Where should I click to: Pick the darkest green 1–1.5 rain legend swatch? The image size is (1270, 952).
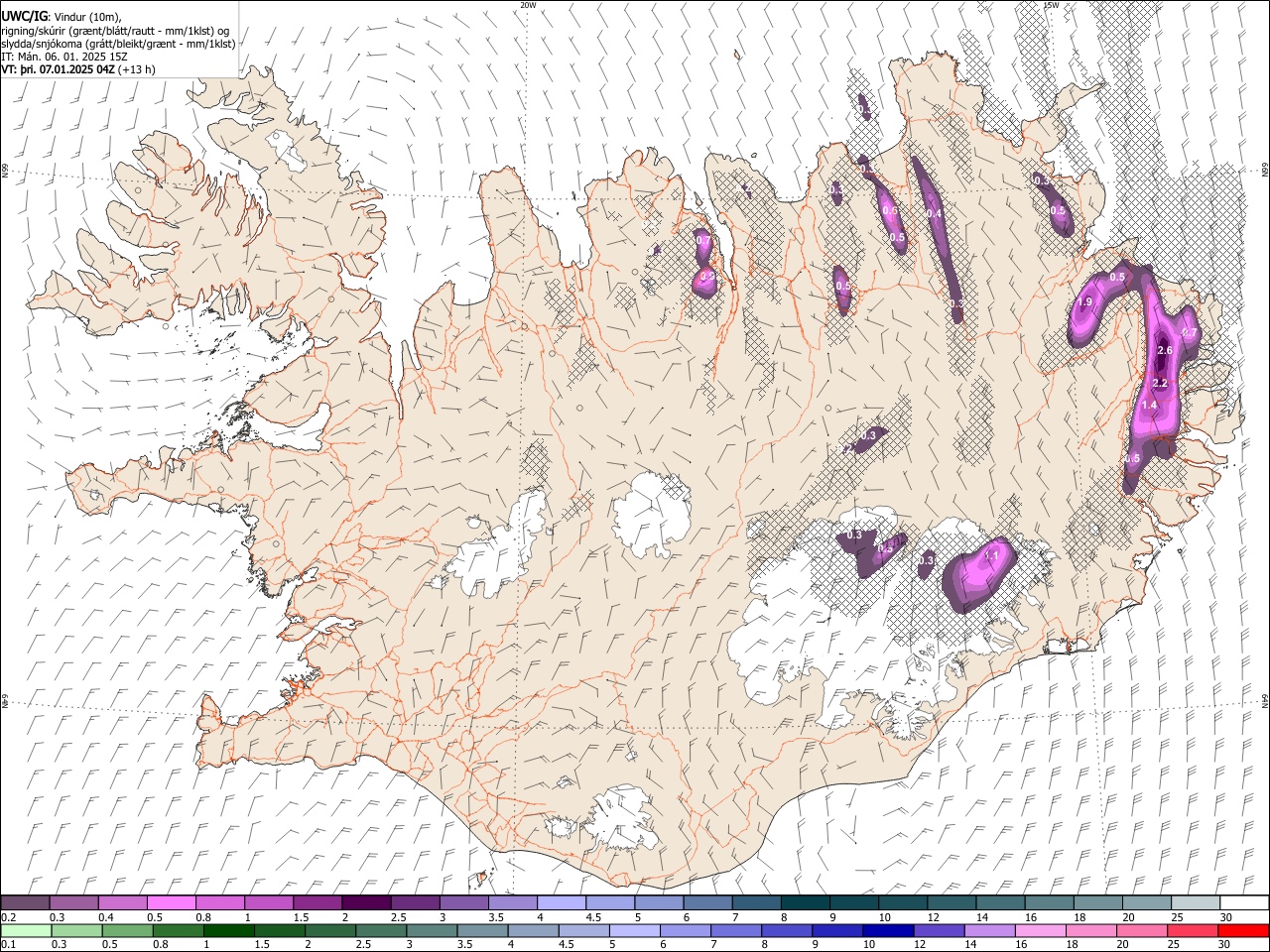pos(229,931)
